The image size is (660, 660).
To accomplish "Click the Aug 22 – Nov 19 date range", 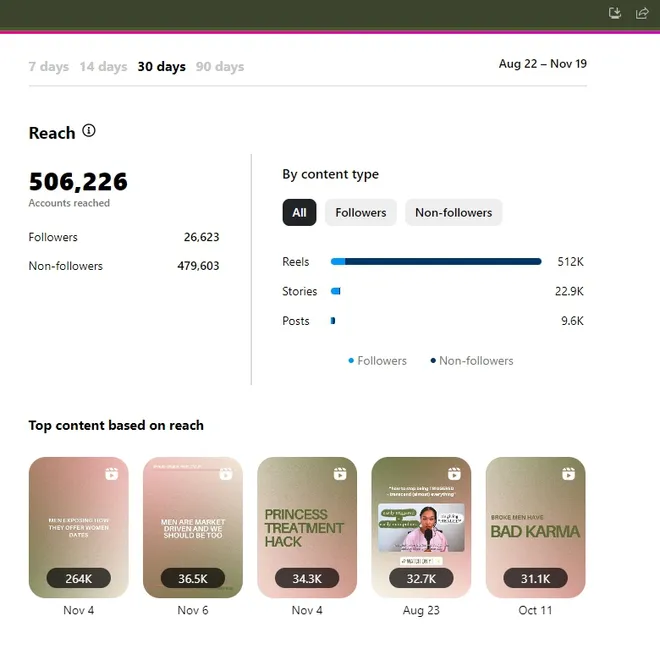I will (543, 64).
